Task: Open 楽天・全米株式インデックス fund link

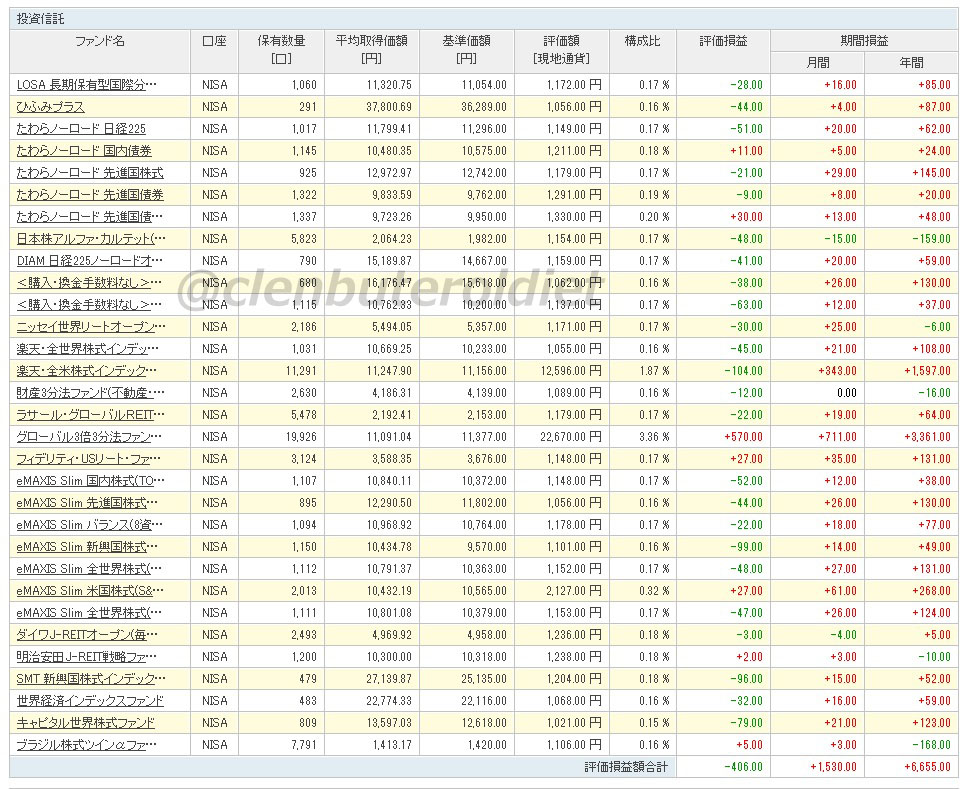Action: pyautogui.click(x=87, y=371)
